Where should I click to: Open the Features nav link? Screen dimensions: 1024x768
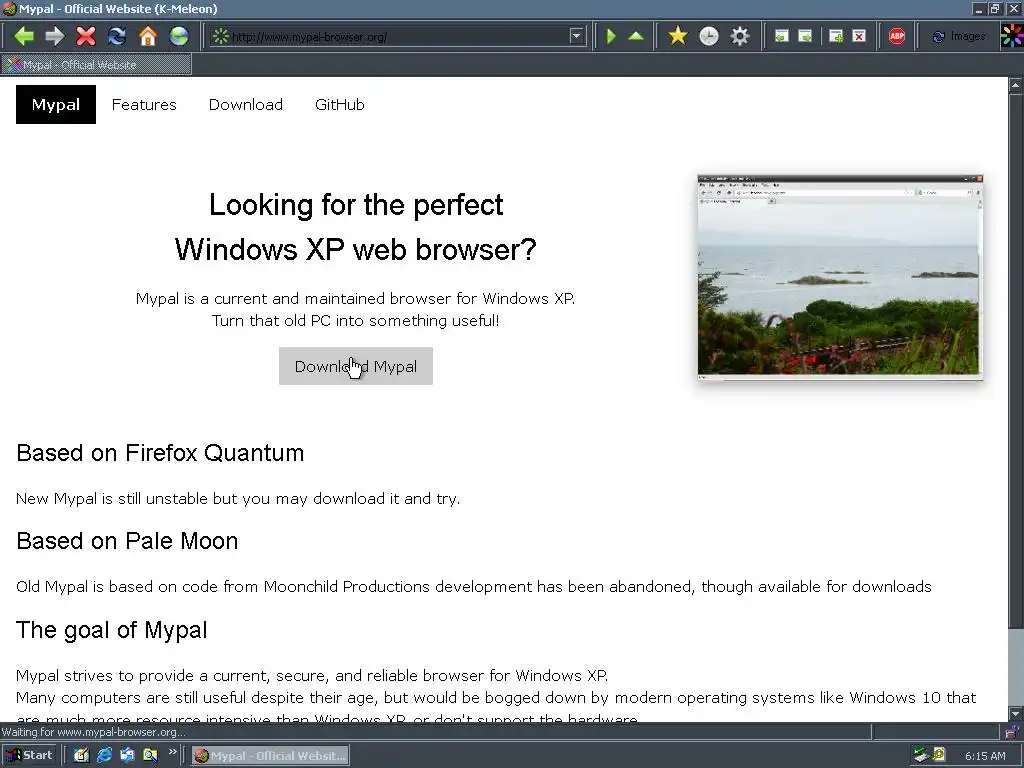click(144, 104)
